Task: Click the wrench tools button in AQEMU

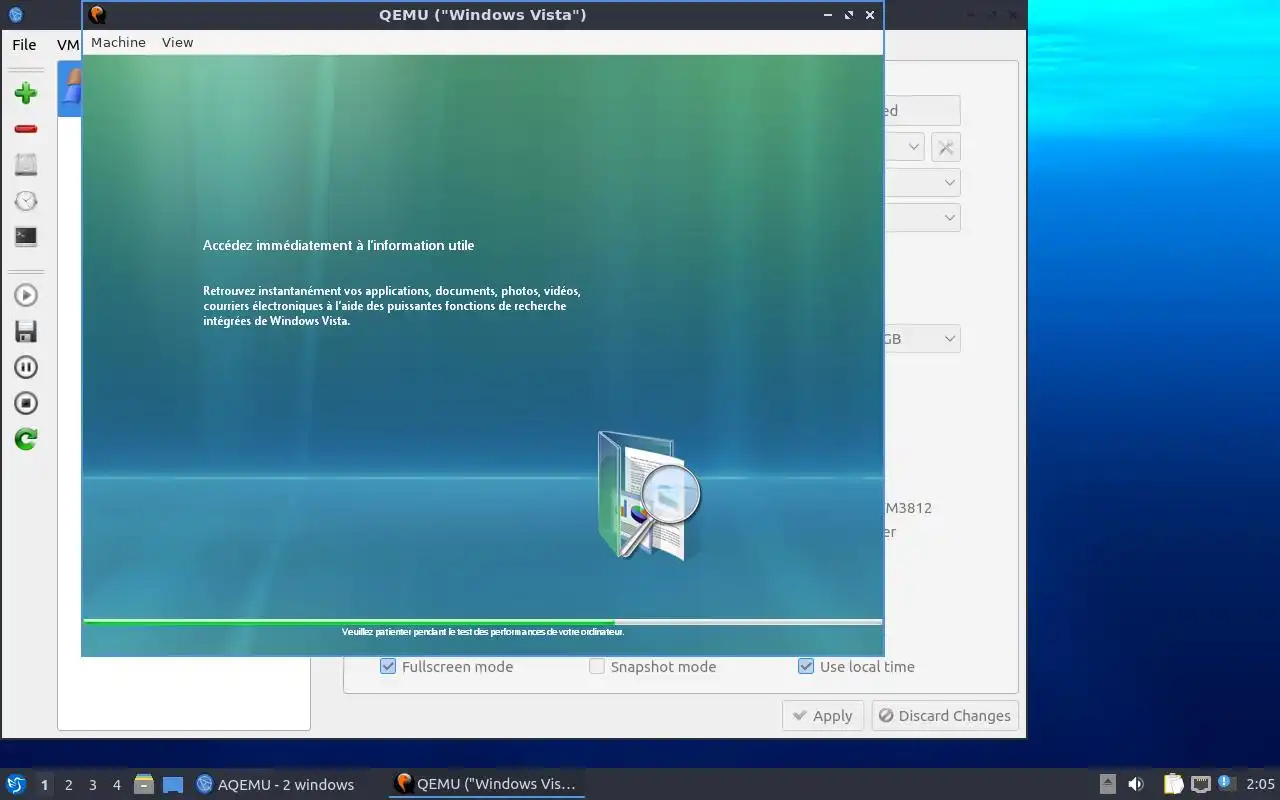Action: pos(946,147)
